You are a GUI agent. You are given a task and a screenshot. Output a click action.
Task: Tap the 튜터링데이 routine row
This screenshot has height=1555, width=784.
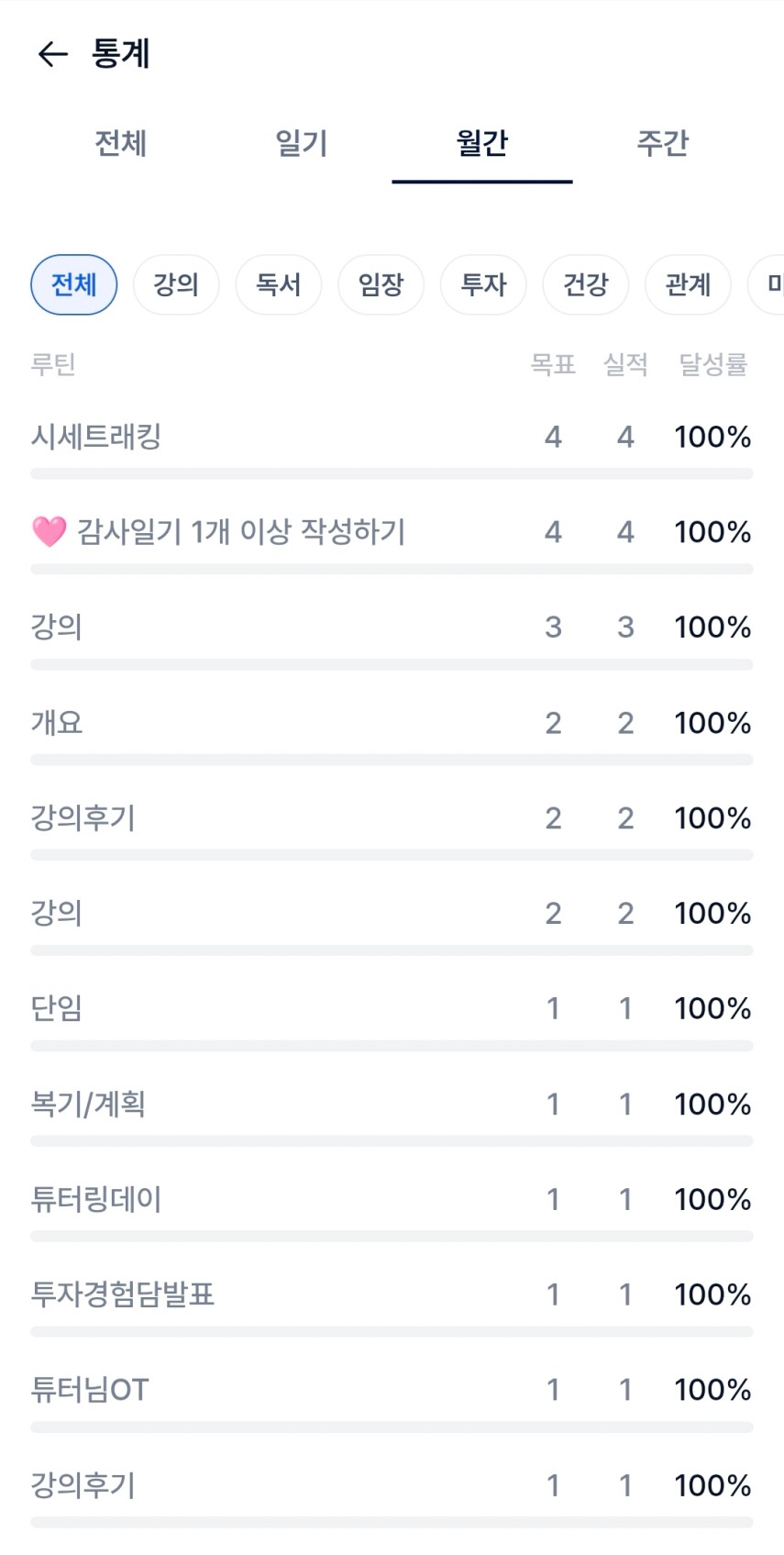point(96,1199)
